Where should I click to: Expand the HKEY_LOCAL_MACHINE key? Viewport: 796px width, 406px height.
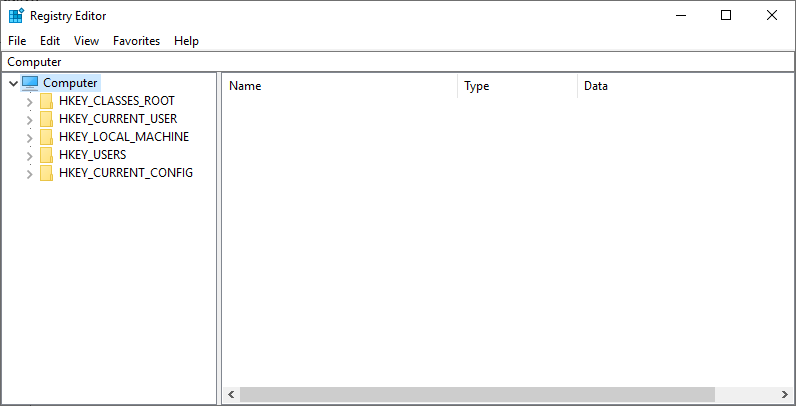[x=29, y=137]
